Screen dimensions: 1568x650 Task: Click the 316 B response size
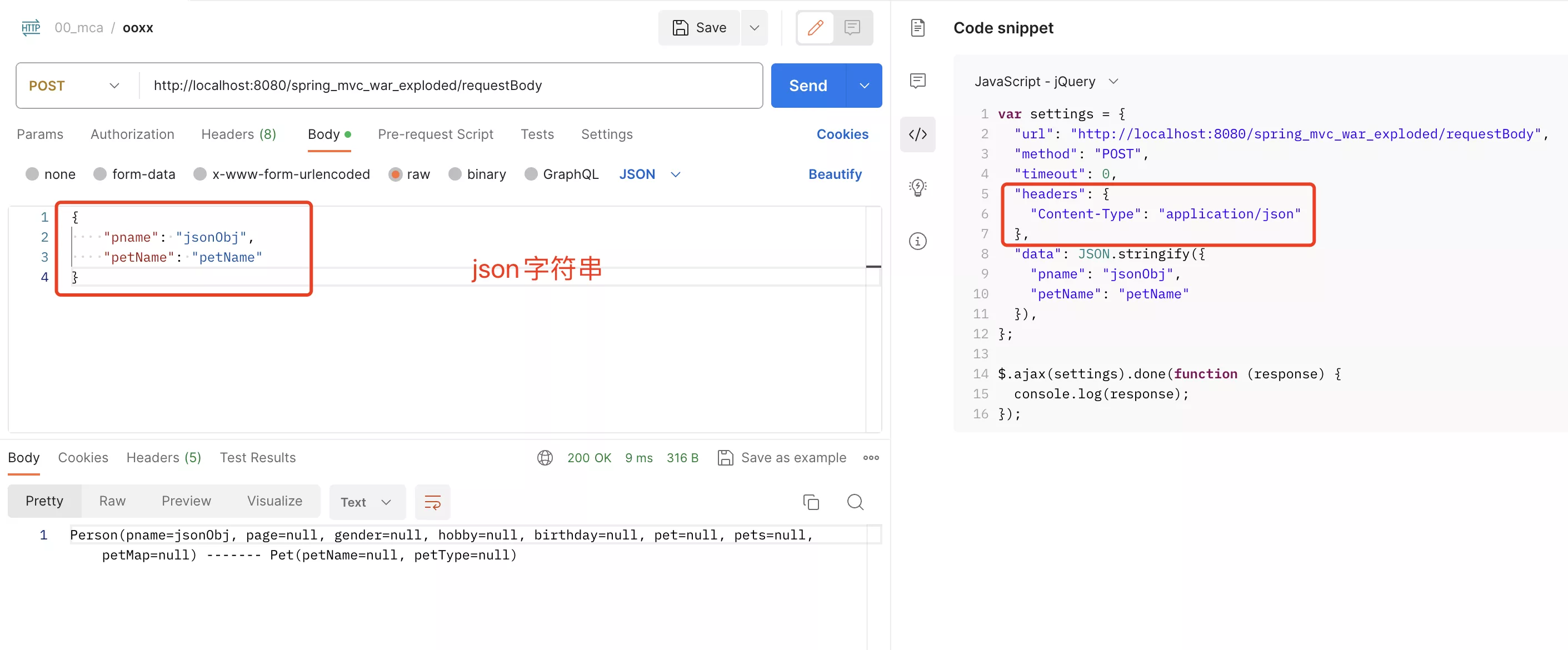pos(682,458)
